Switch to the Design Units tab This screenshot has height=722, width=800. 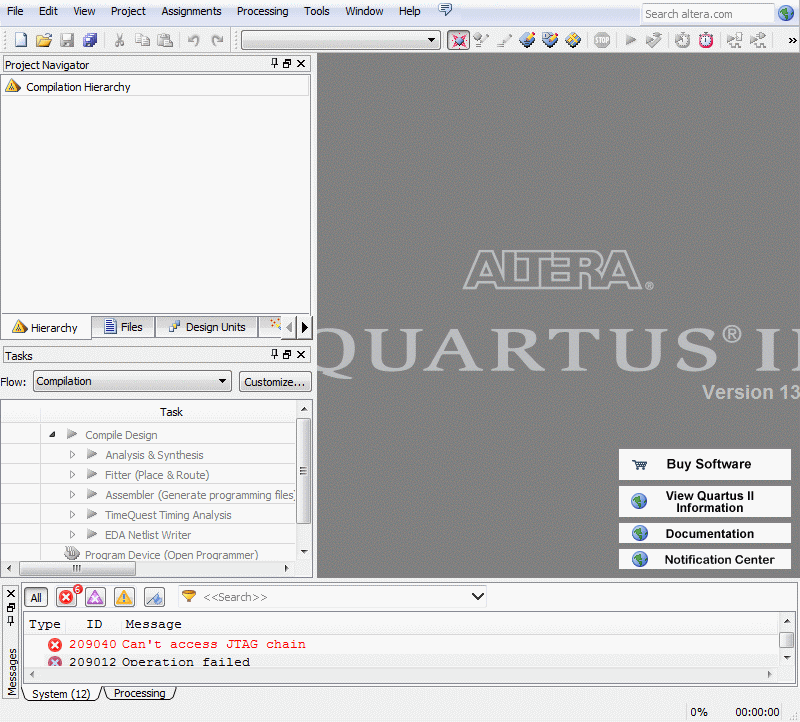tap(207, 327)
